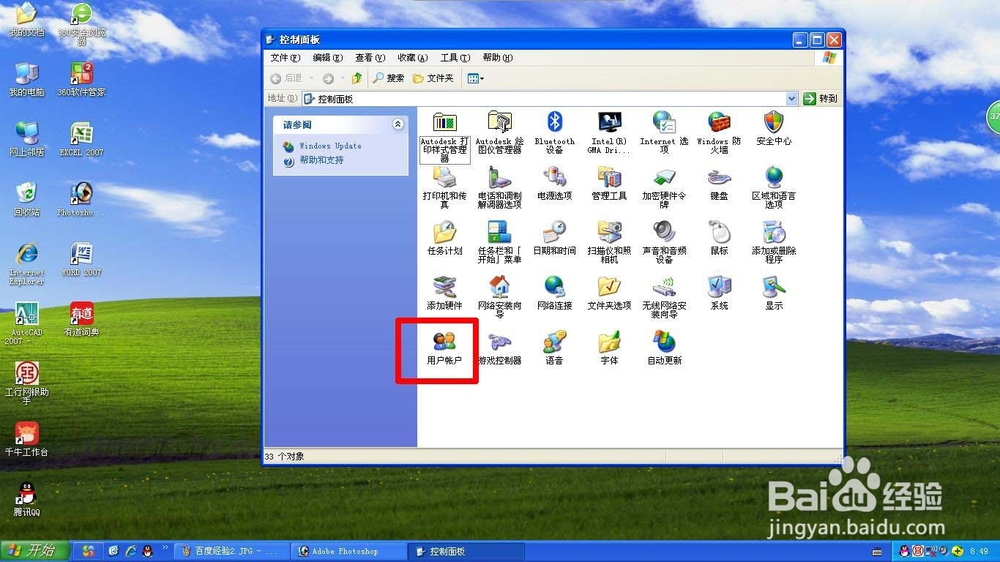The image size is (1000, 562).
Task: Click the green Up folder toolbar button
Action: 357,78
